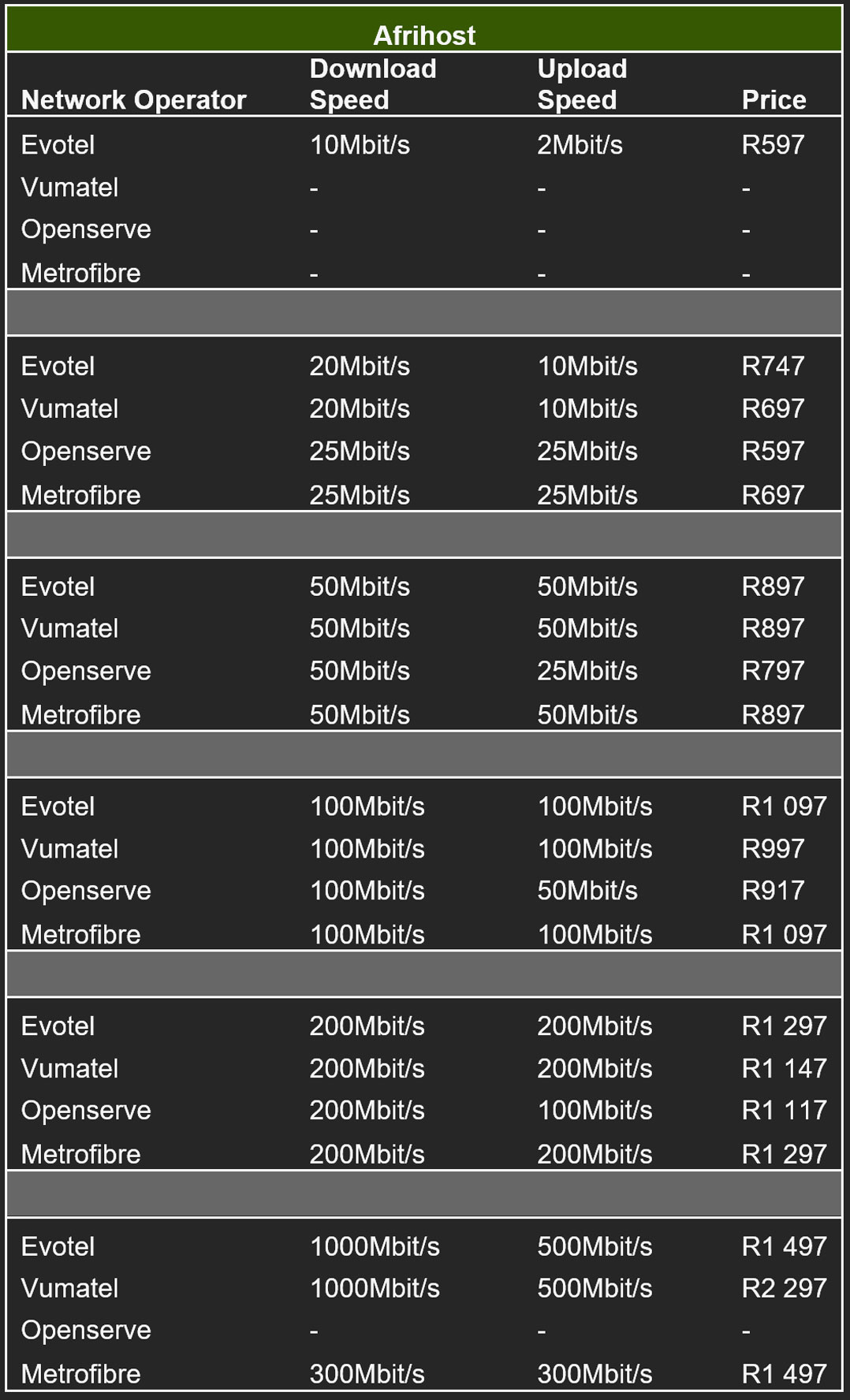
Task: Select Openserve's 25Mbit/s download speed cell
Action: (360, 452)
